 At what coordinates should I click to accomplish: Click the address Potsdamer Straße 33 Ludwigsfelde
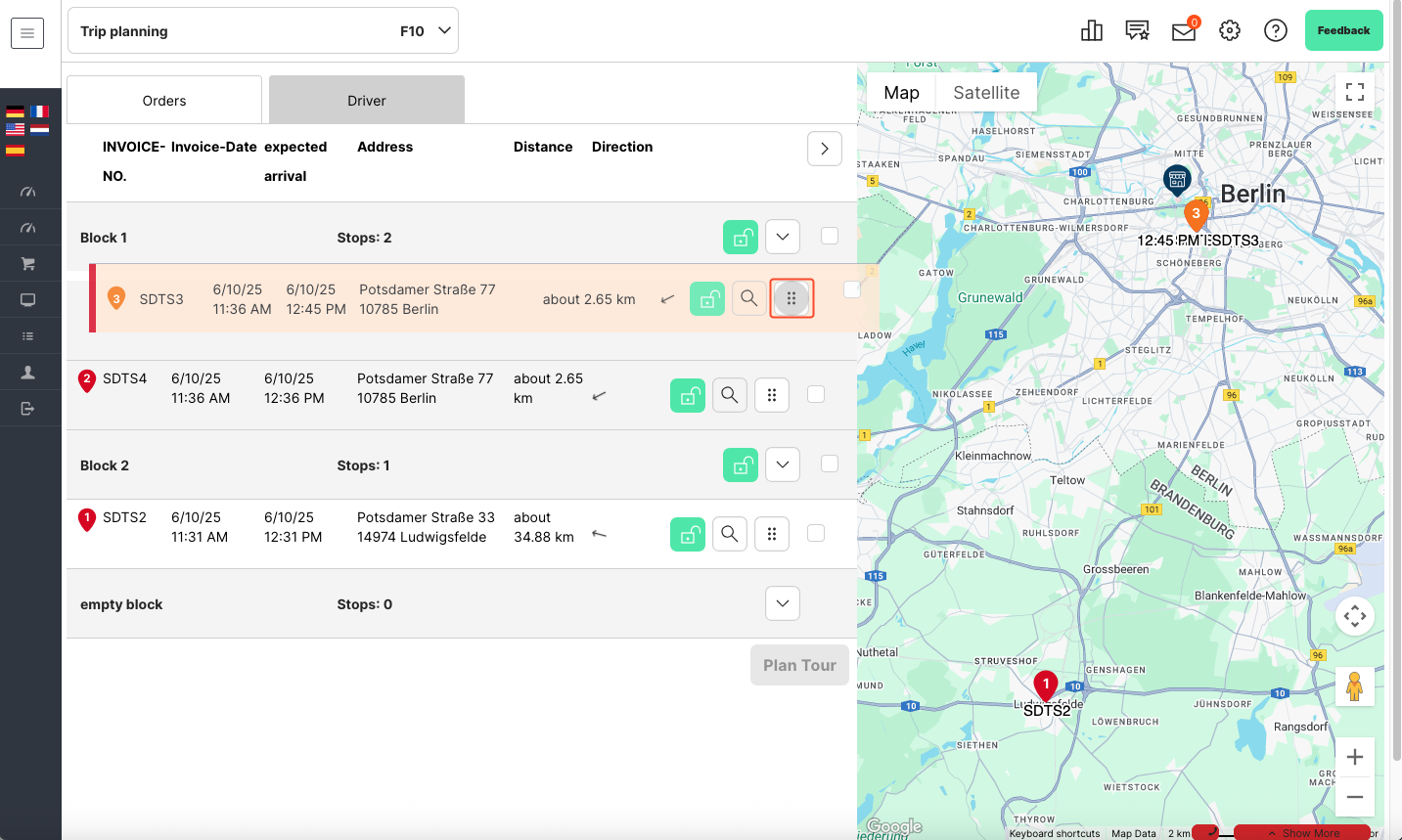click(x=426, y=527)
